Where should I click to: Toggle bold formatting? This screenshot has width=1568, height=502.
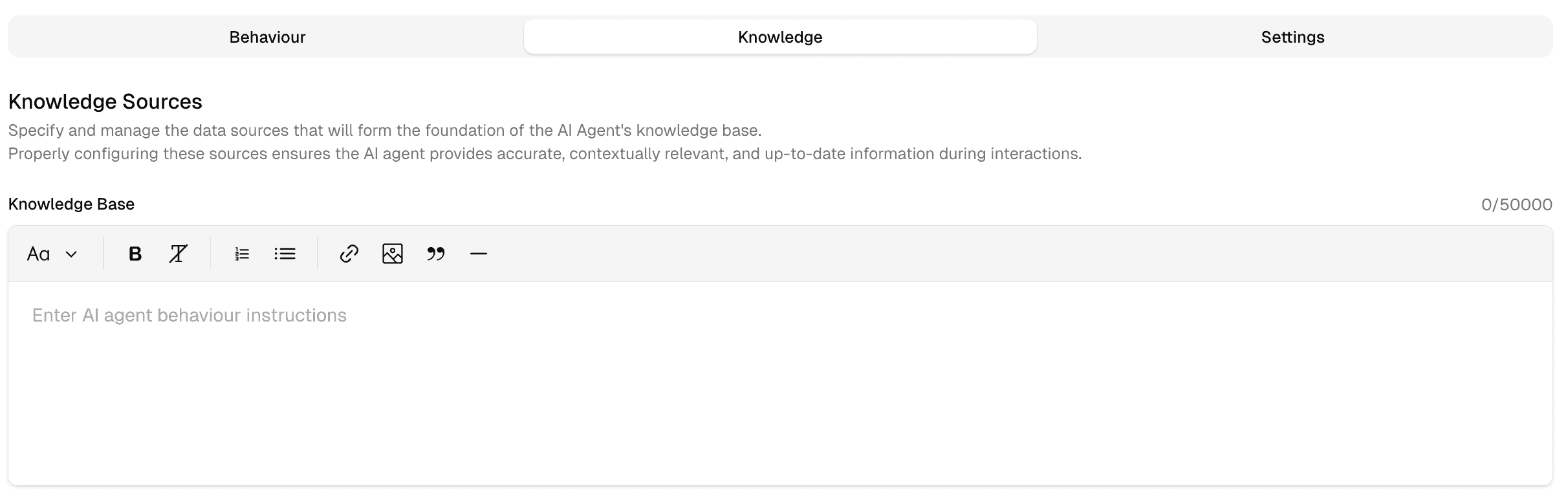[135, 254]
